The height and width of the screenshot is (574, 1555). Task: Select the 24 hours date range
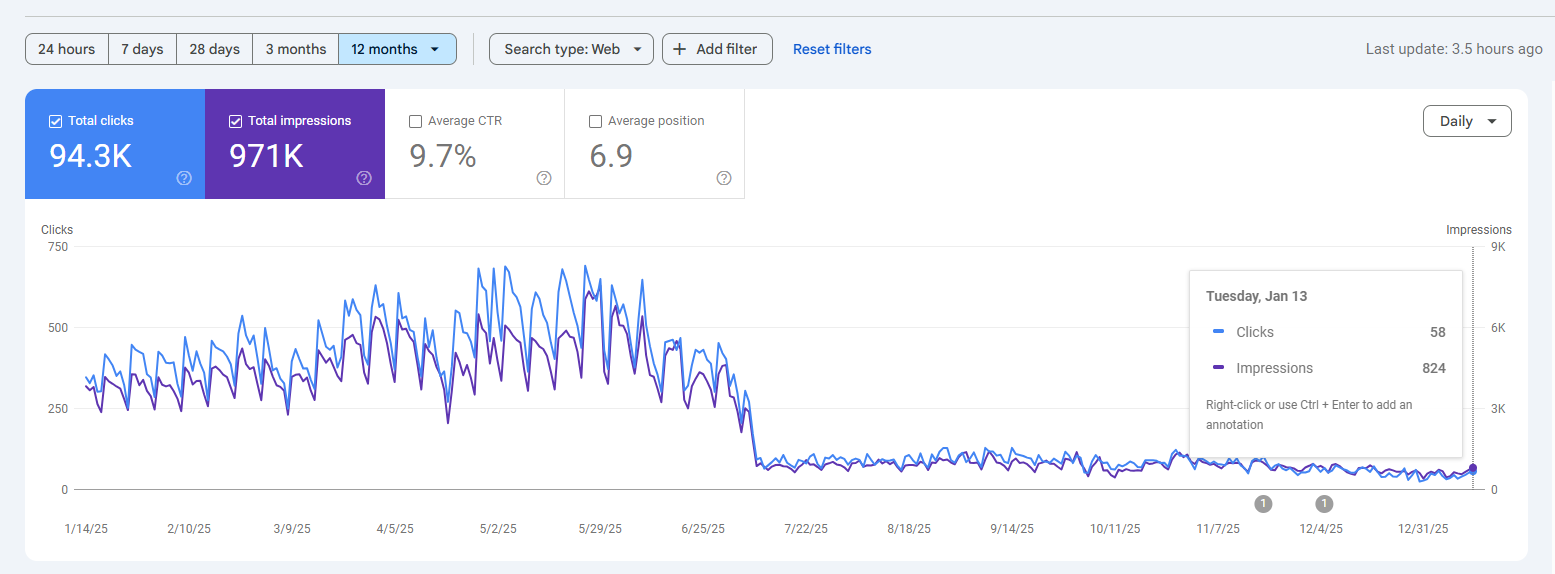(67, 49)
